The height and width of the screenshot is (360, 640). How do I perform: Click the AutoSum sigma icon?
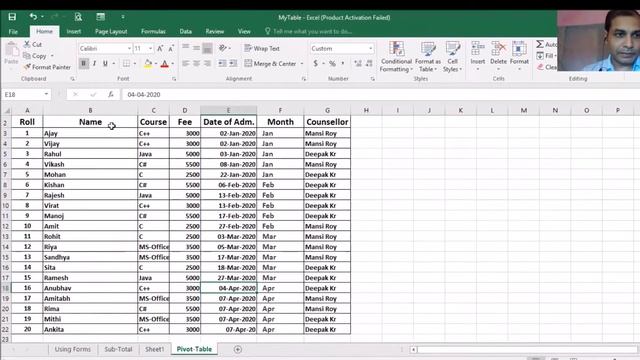[540, 44]
